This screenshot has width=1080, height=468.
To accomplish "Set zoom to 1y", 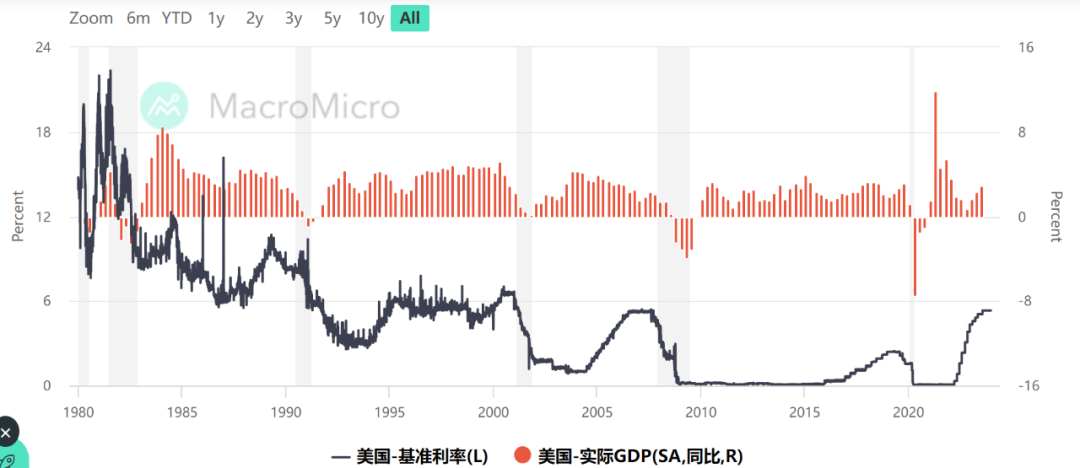I will point(216,19).
